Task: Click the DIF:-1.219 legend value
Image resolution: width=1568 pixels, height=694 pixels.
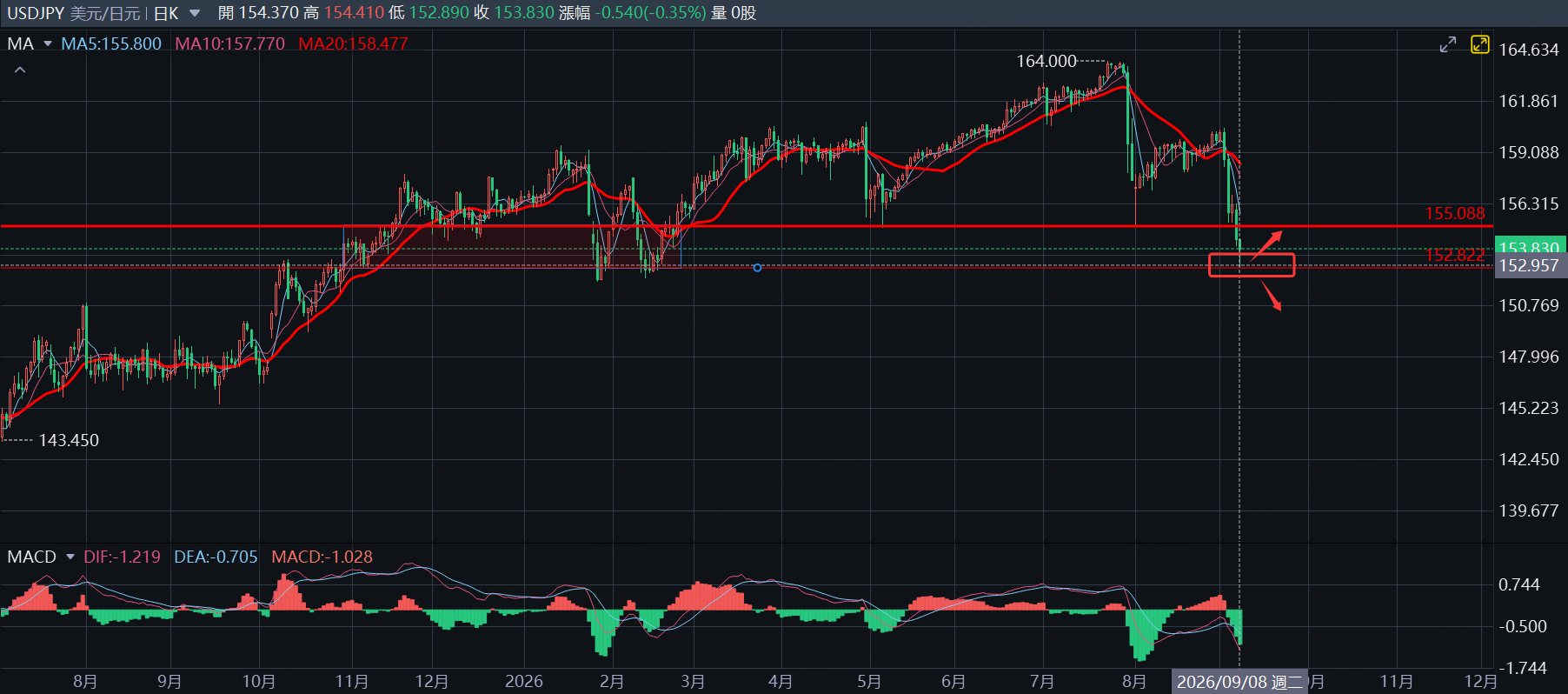Action: click(x=122, y=557)
